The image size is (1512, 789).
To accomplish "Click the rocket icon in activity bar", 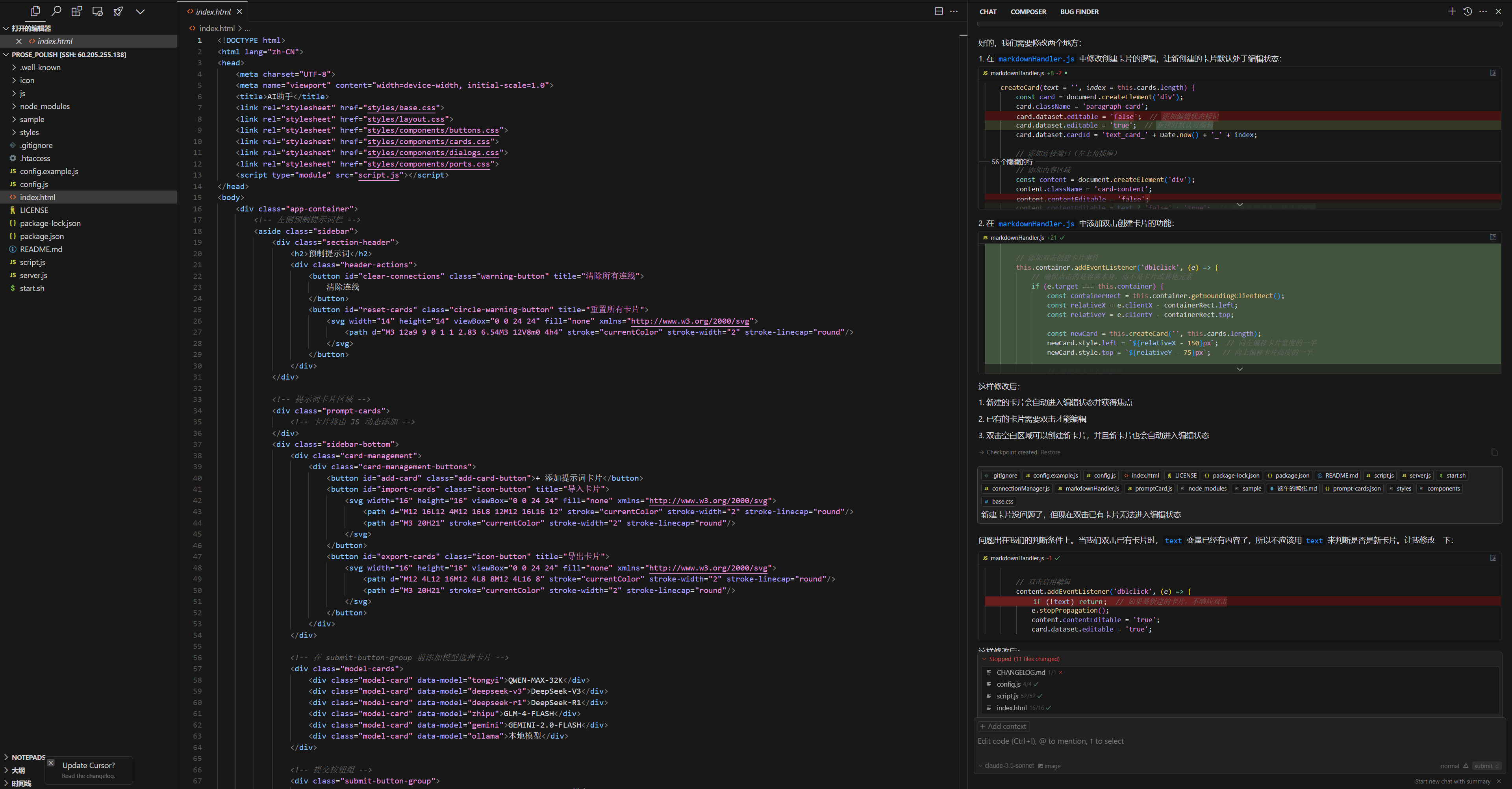I will (x=118, y=11).
